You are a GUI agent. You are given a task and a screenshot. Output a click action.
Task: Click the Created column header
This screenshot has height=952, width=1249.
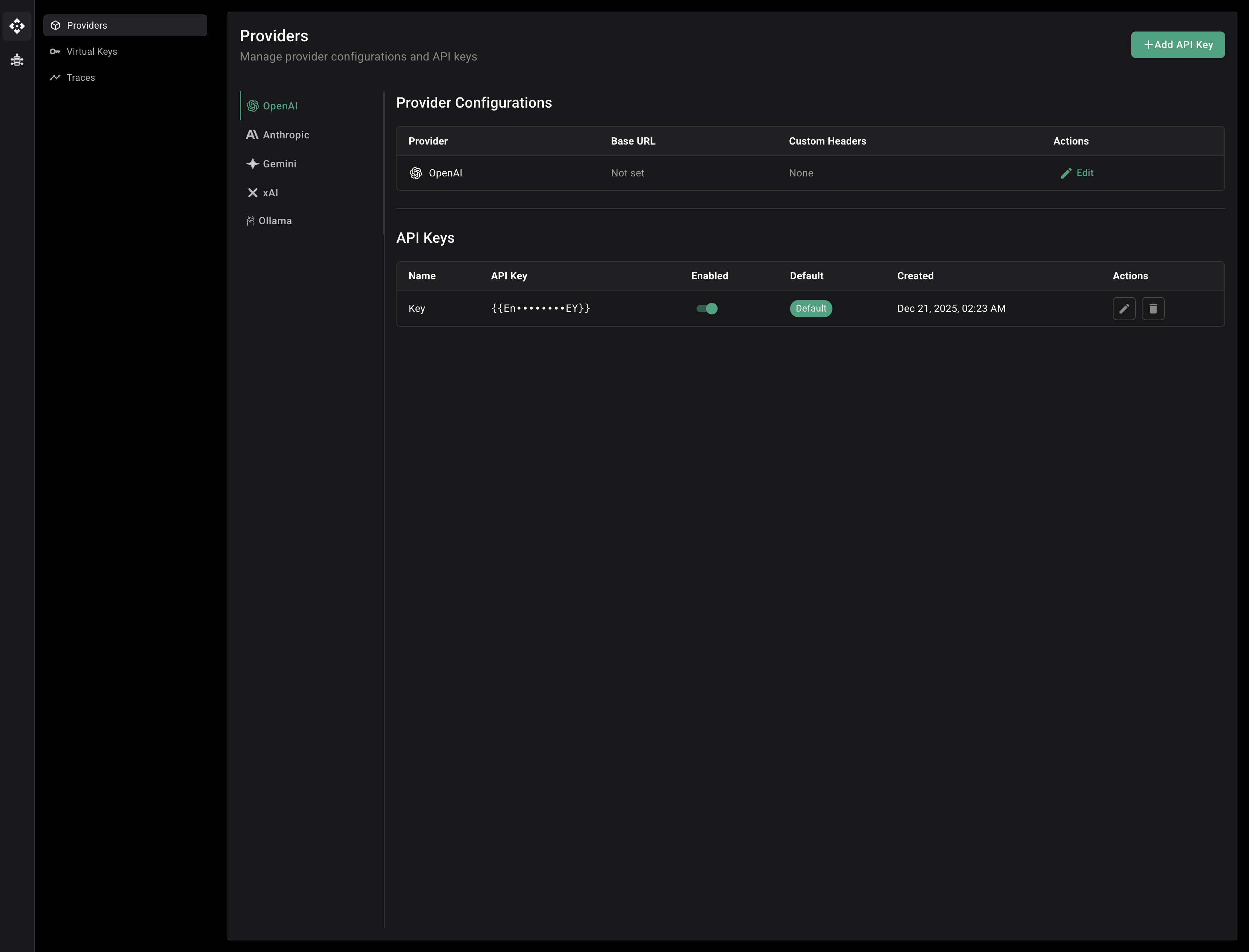click(x=915, y=276)
